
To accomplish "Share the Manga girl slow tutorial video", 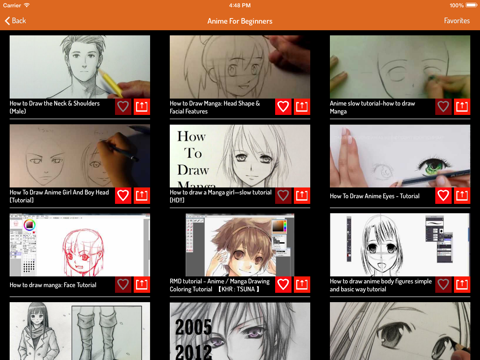I will (302, 196).
